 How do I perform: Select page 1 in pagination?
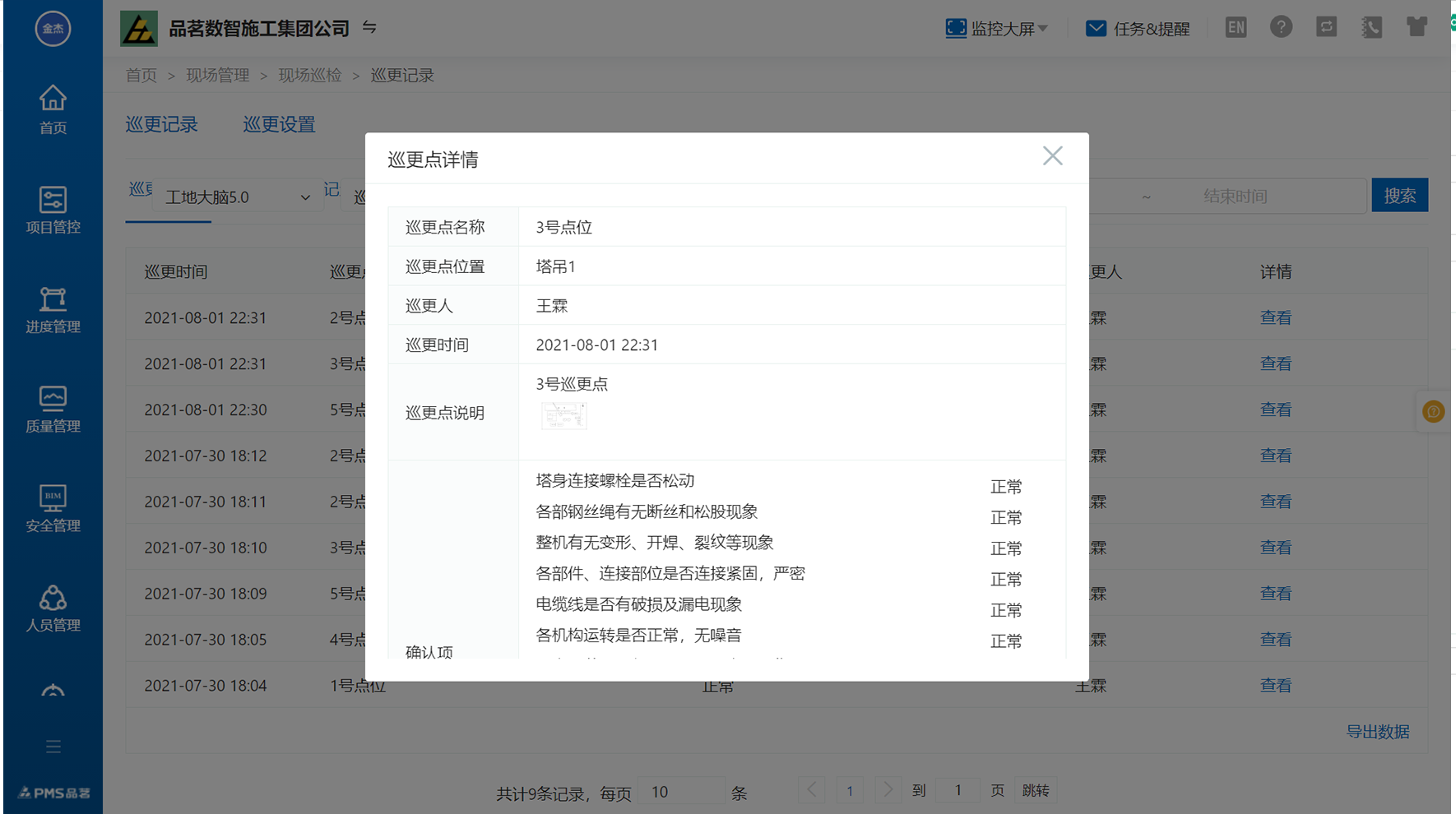click(x=850, y=791)
